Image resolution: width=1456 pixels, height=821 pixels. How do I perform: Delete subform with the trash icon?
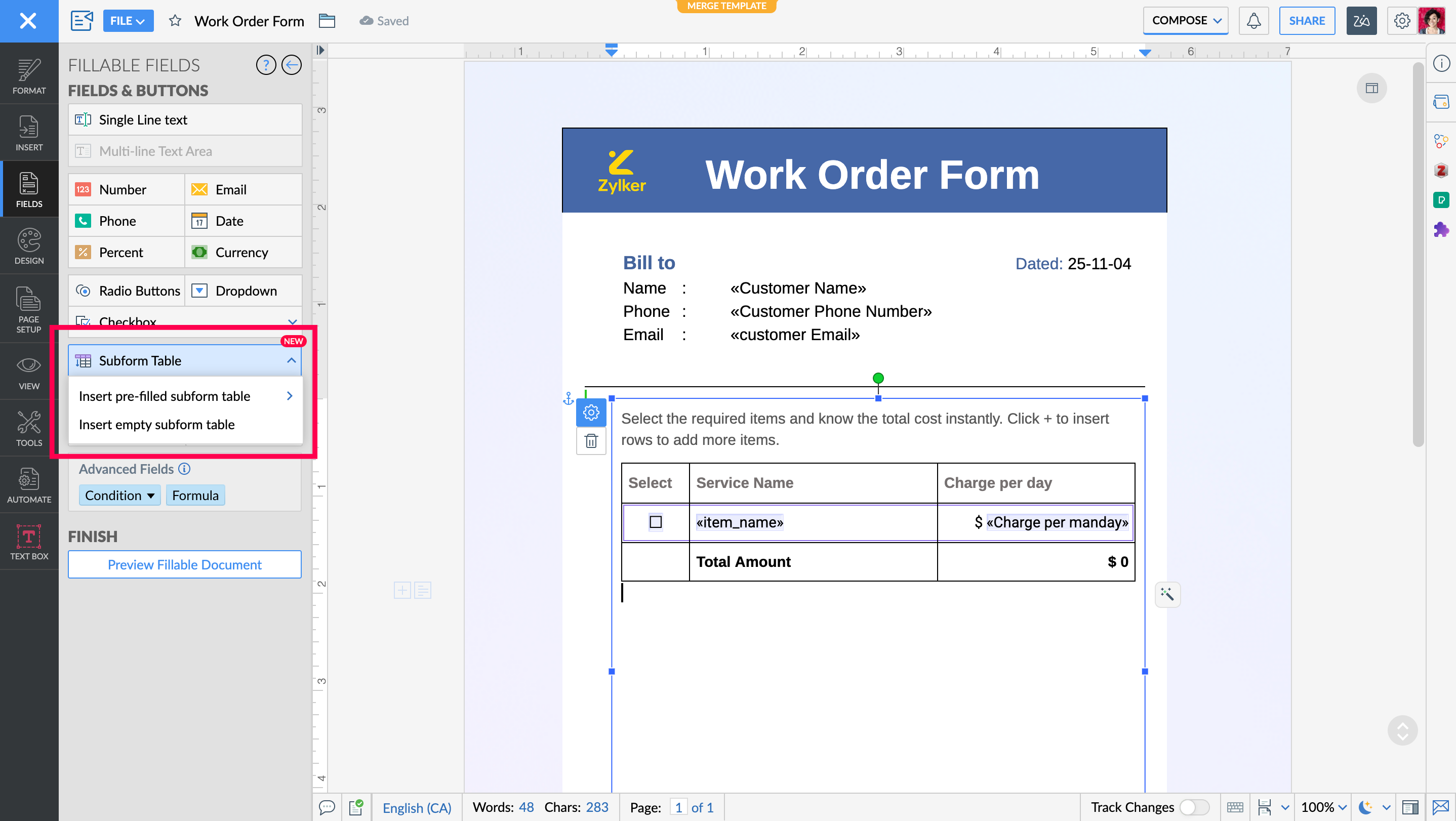(x=591, y=441)
